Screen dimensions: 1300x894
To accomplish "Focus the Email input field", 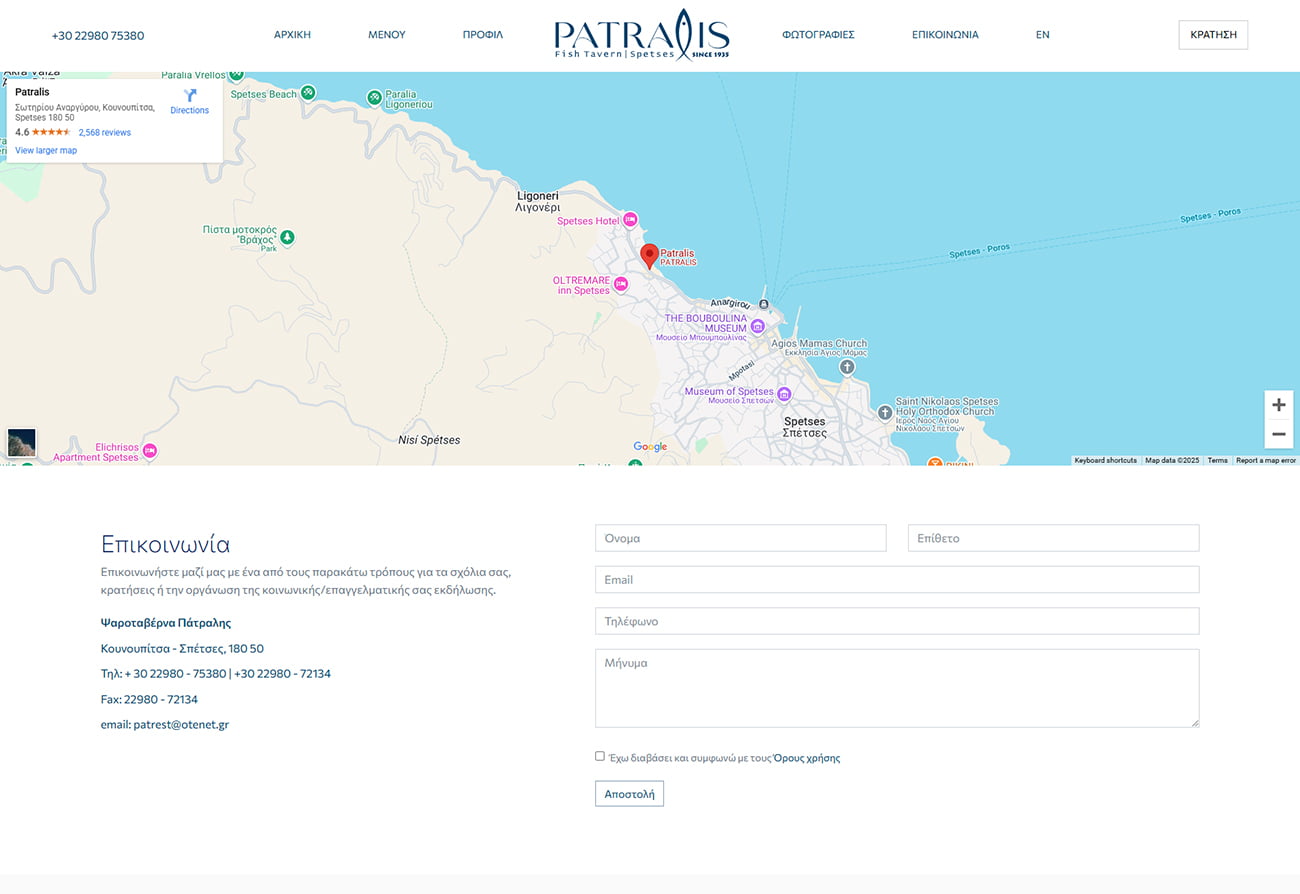I will coord(897,580).
